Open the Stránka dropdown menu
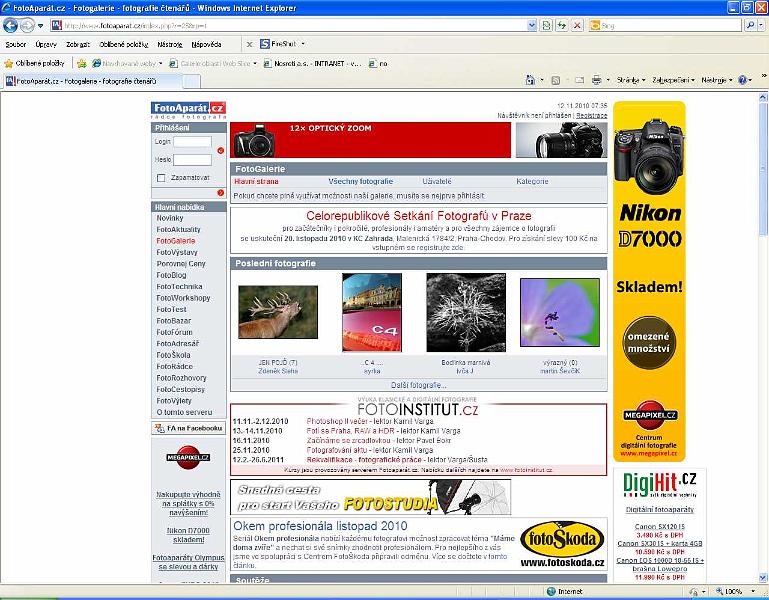Viewport: 769px width, 600px height. tap(631, 80)
